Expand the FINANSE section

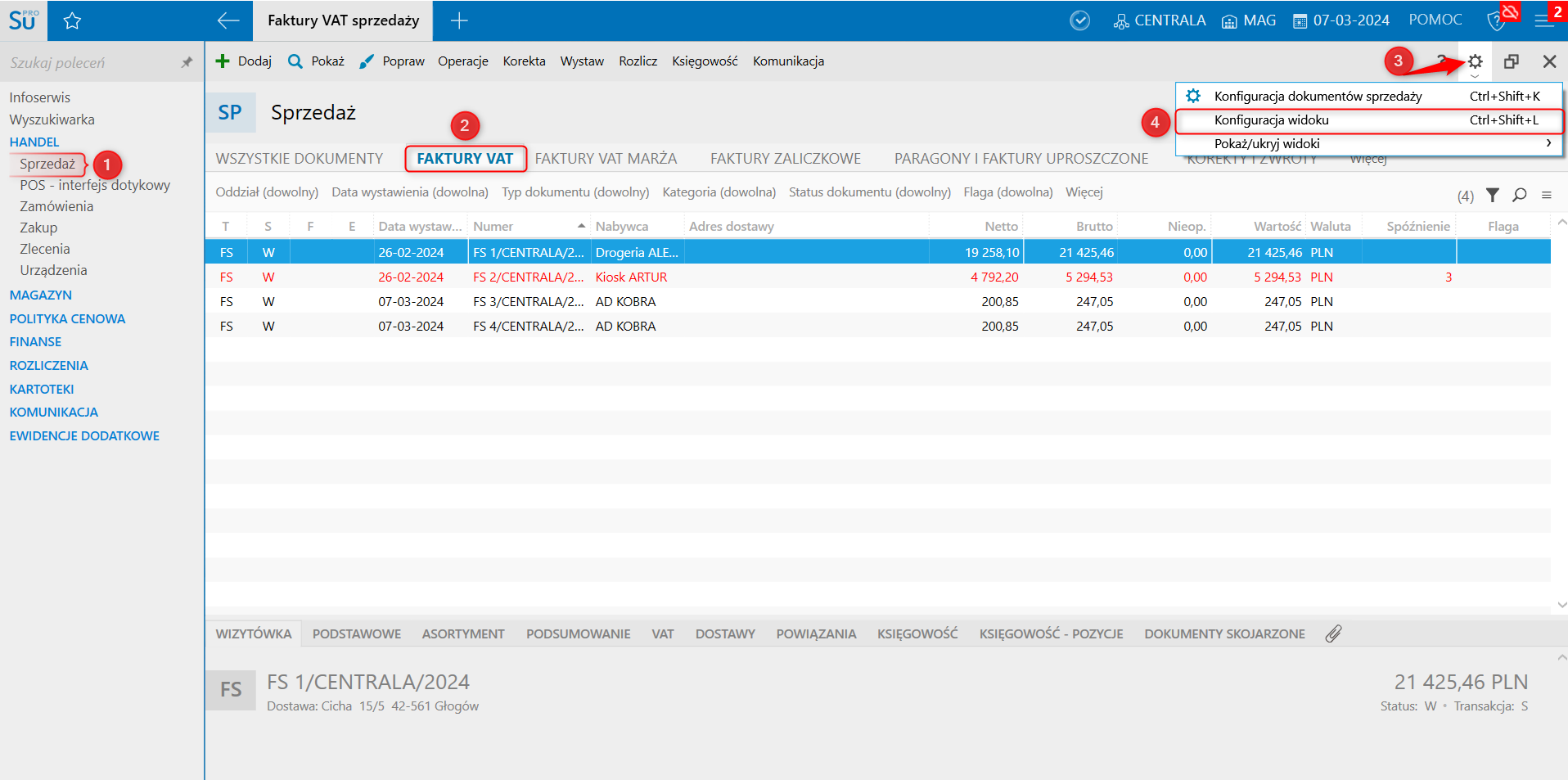[35, 341]
